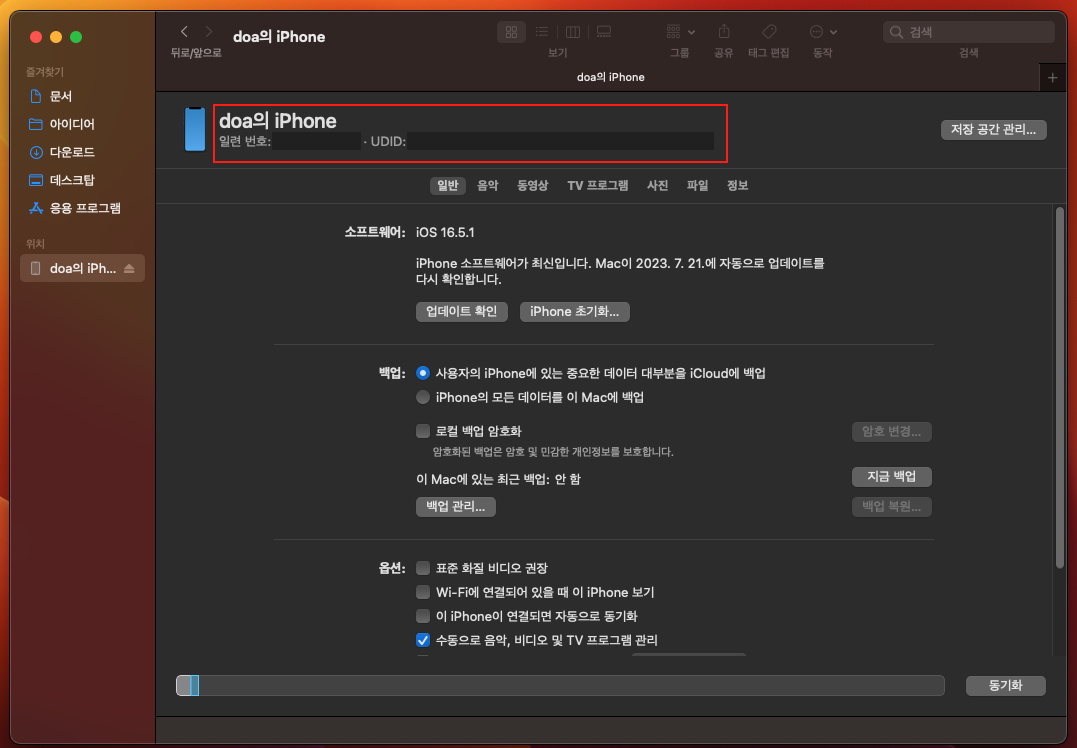1077x748 pixels.
Task: Select the 음악 tab
Action: tap(488, 185)
